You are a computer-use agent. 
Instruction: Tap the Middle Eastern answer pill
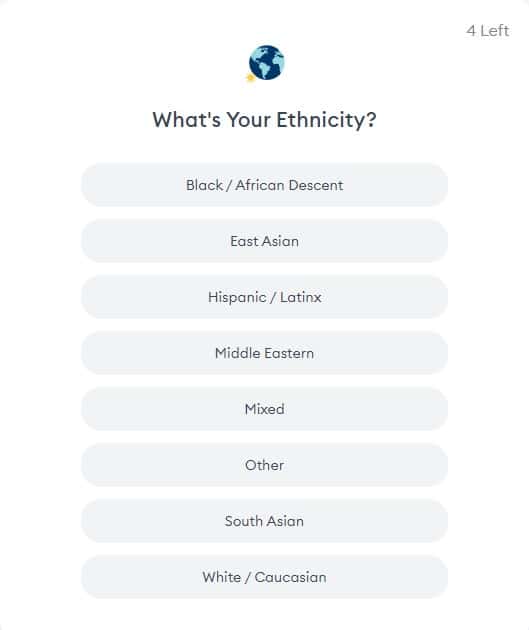[264, 353]
